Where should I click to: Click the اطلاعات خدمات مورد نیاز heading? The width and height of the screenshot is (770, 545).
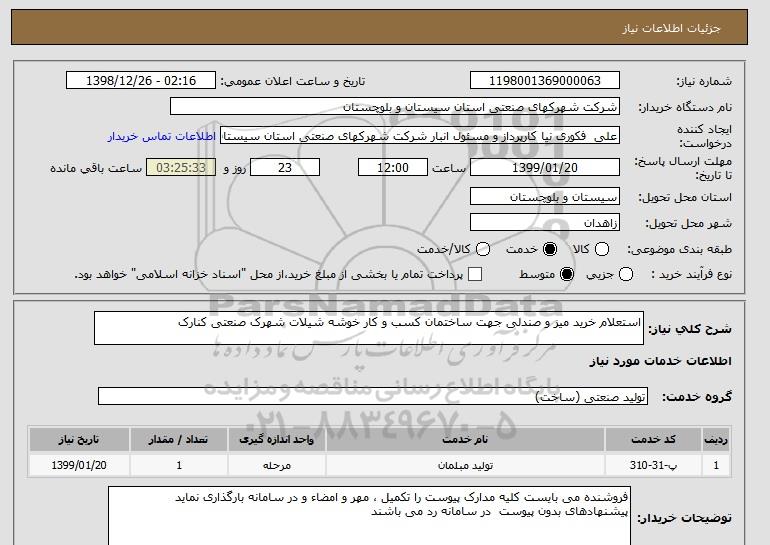tap(660, 361)
